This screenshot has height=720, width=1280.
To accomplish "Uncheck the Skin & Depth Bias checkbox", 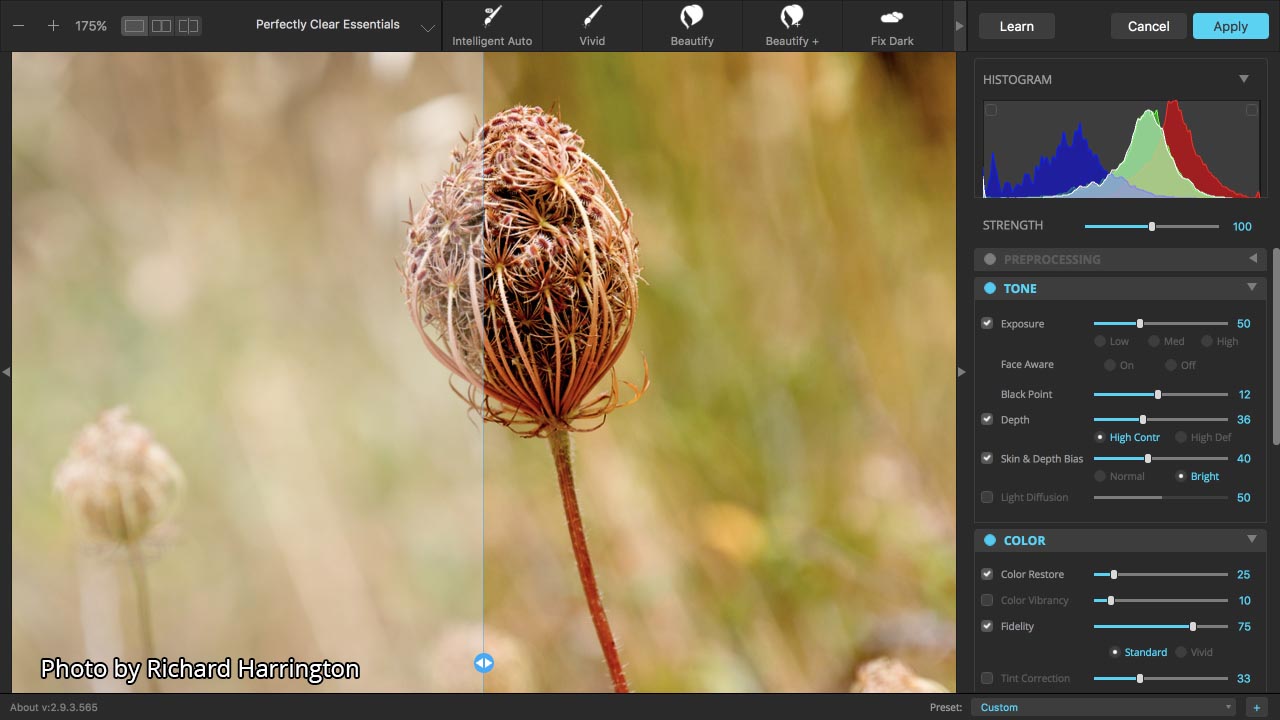I will click(987, 458).
